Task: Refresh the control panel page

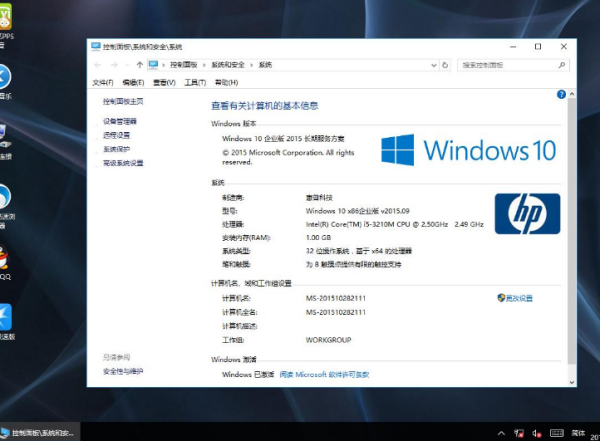Action: tap(445, 65)
